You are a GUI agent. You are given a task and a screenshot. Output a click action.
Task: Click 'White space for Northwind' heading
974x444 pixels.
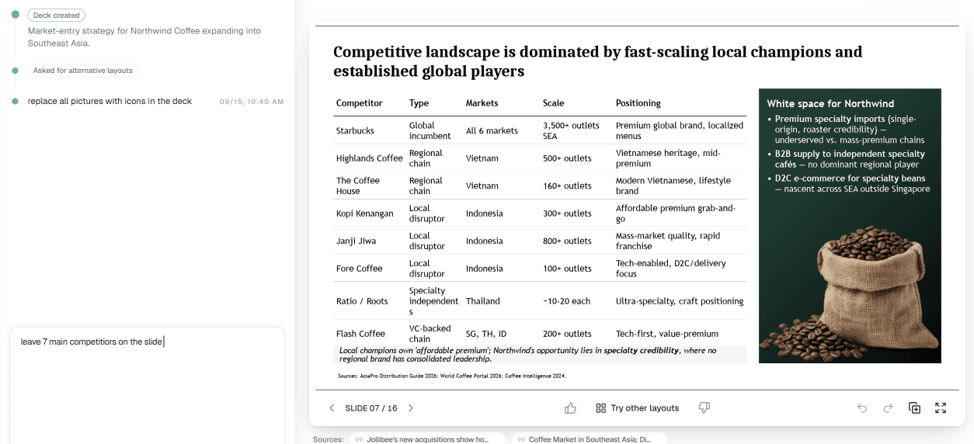(830, 104)
